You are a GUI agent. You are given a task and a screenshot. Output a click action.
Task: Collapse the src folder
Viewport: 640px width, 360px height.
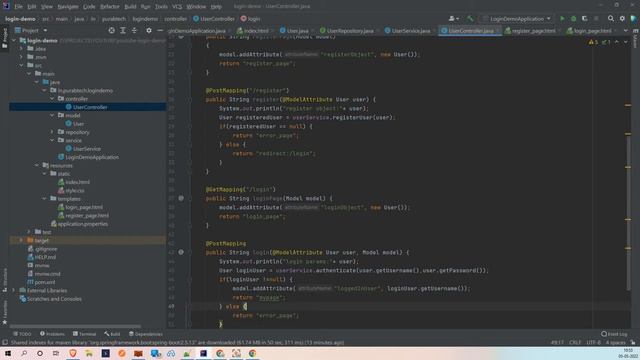point(21,65)
